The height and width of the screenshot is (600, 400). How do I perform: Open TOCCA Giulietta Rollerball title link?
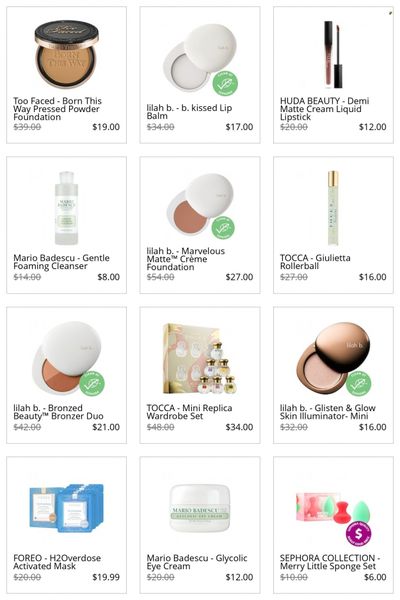(315, 262)
